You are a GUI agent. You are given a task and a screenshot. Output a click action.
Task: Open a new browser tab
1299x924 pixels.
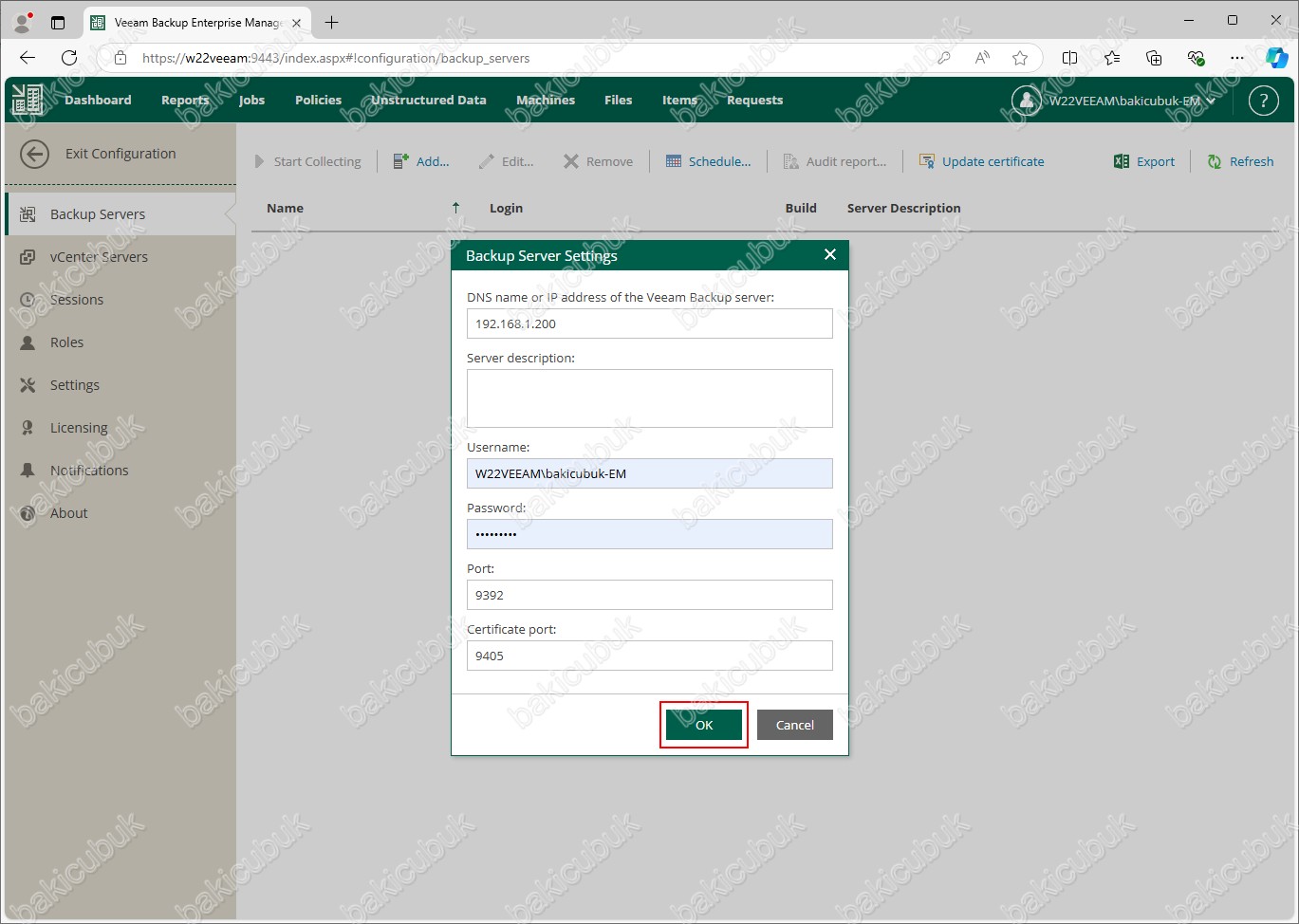331,22
